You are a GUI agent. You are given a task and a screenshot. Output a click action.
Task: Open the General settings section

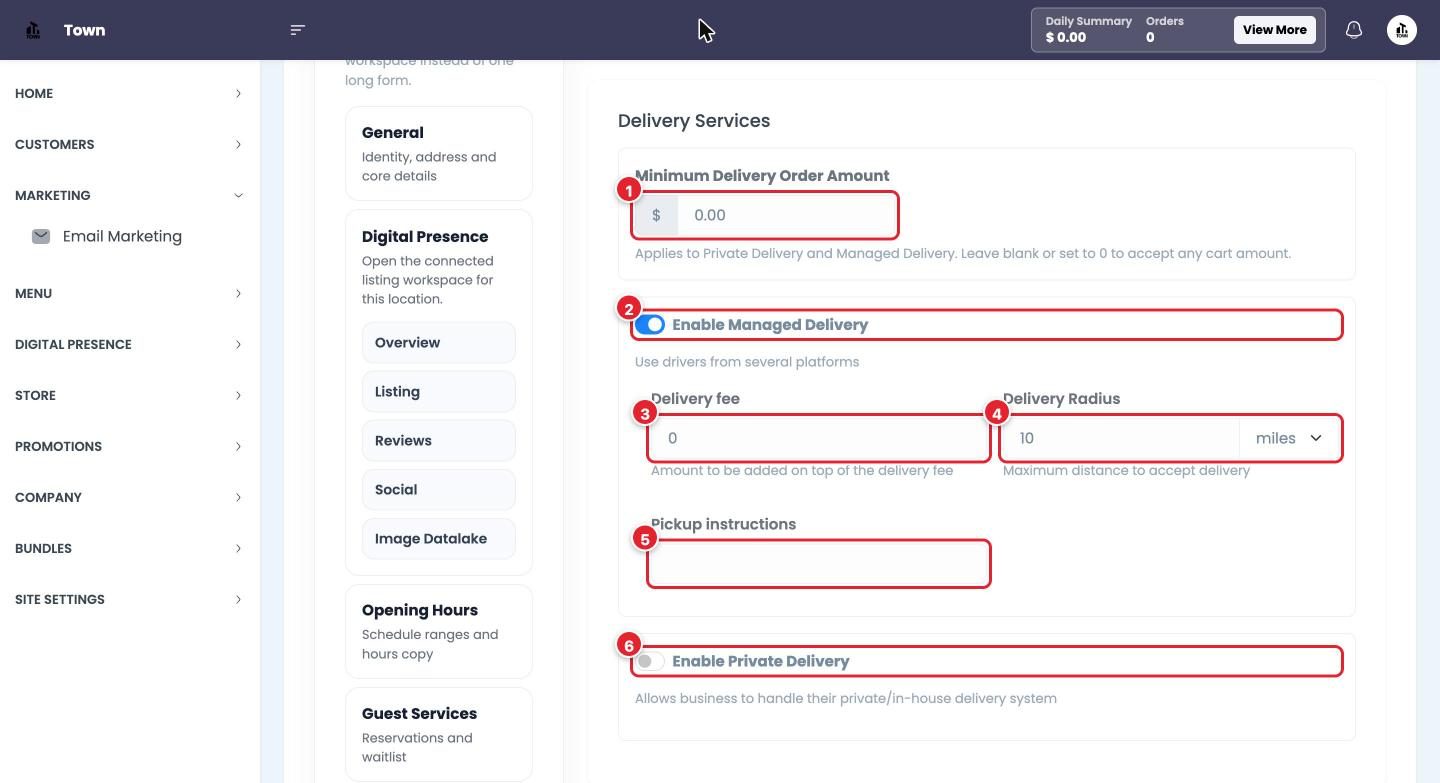(439, 153)
